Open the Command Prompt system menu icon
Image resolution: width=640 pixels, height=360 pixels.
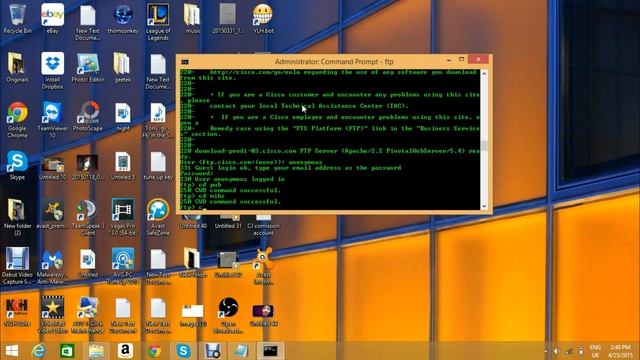185,62
